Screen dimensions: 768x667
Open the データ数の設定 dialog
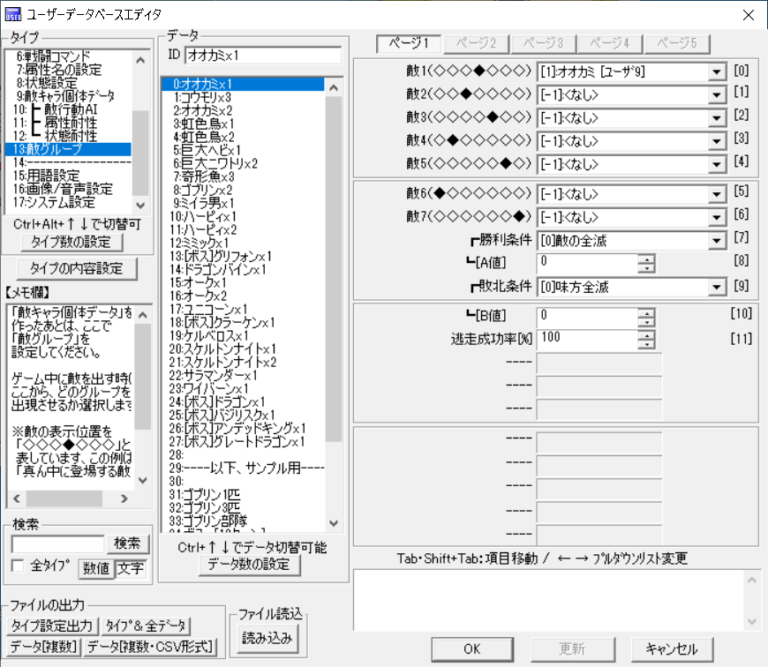[x=247, y=566]
